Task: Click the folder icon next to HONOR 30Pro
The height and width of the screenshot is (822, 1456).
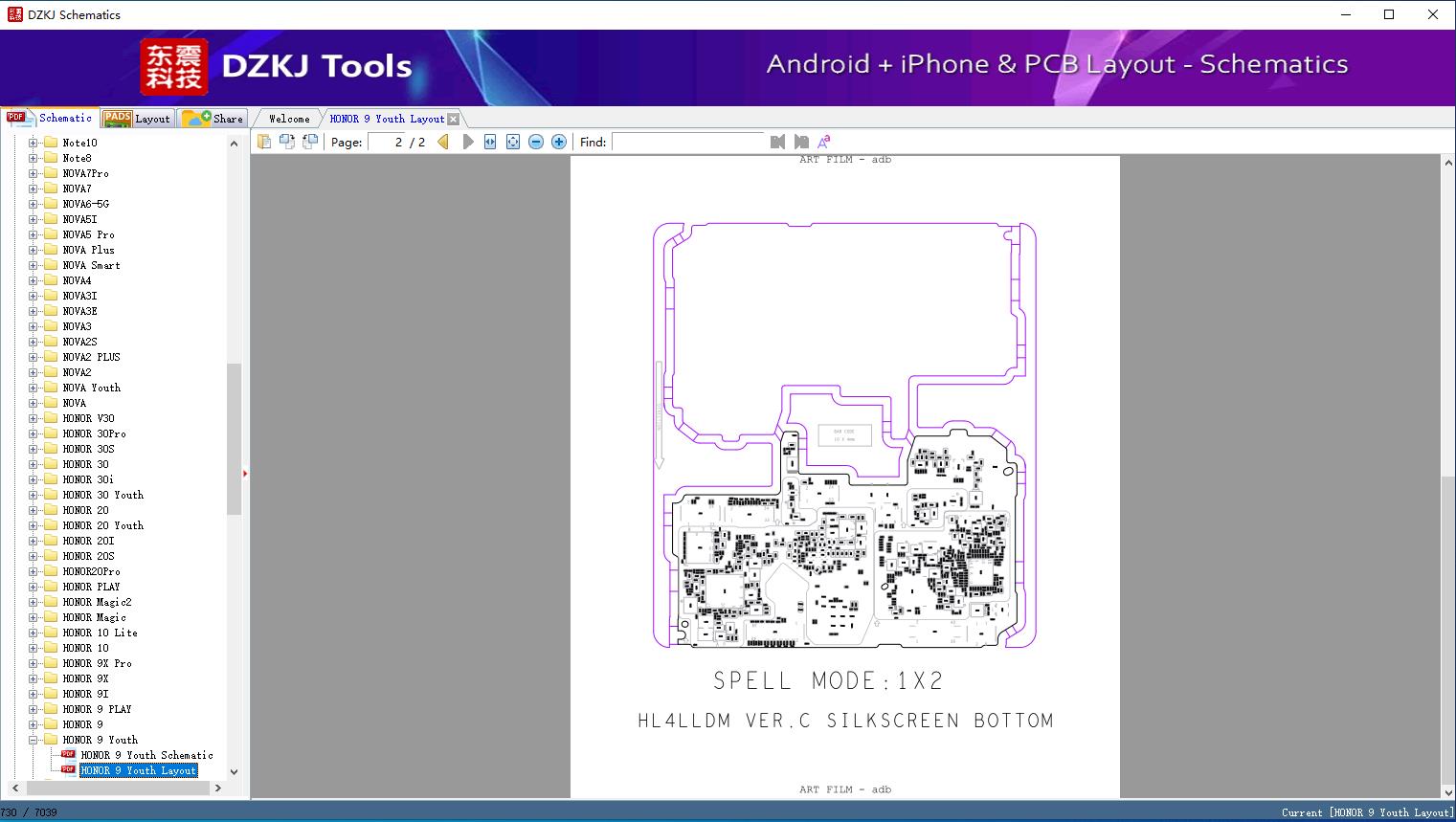Action: 51,433
